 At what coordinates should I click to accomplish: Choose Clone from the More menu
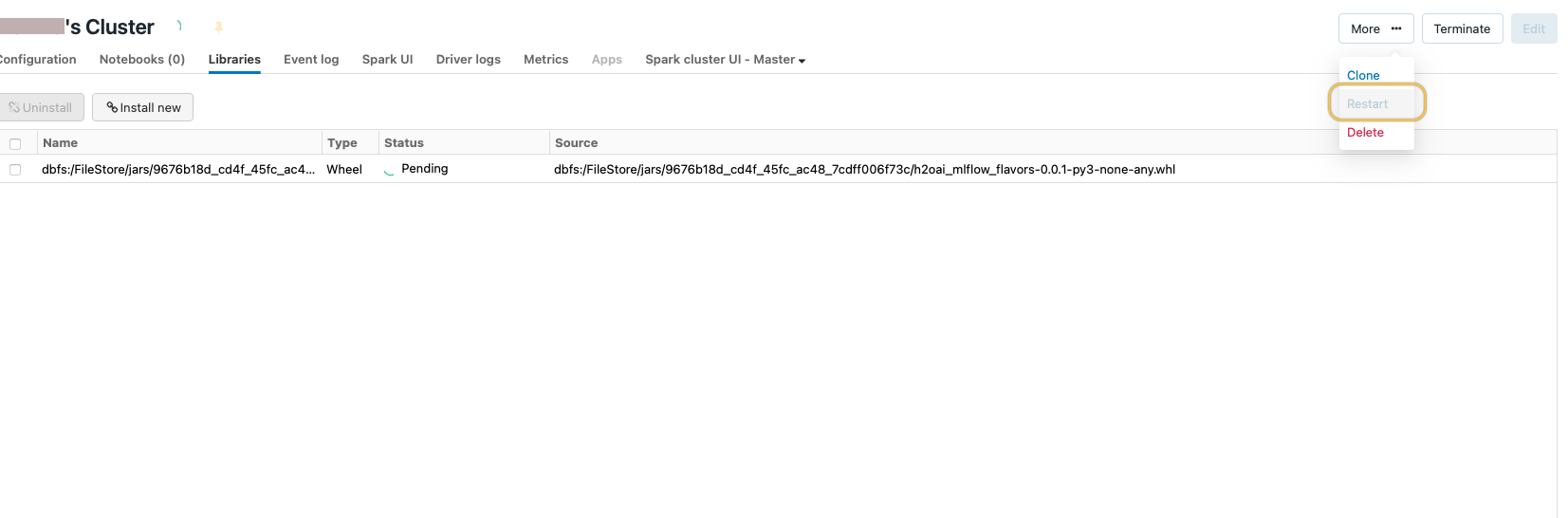tap(1363, 76)
